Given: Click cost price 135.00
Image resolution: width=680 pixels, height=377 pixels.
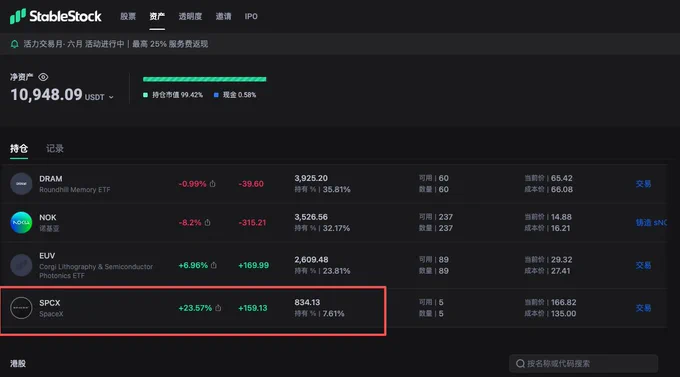Looking at the screenshot, I should coord(563,314).
